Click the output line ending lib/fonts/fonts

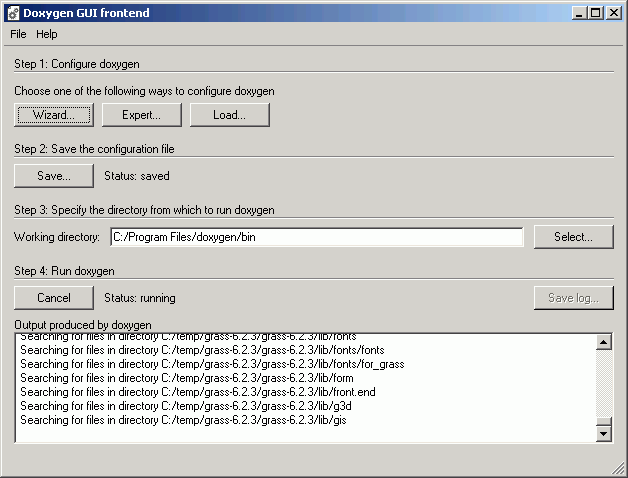tap(202, 350)
